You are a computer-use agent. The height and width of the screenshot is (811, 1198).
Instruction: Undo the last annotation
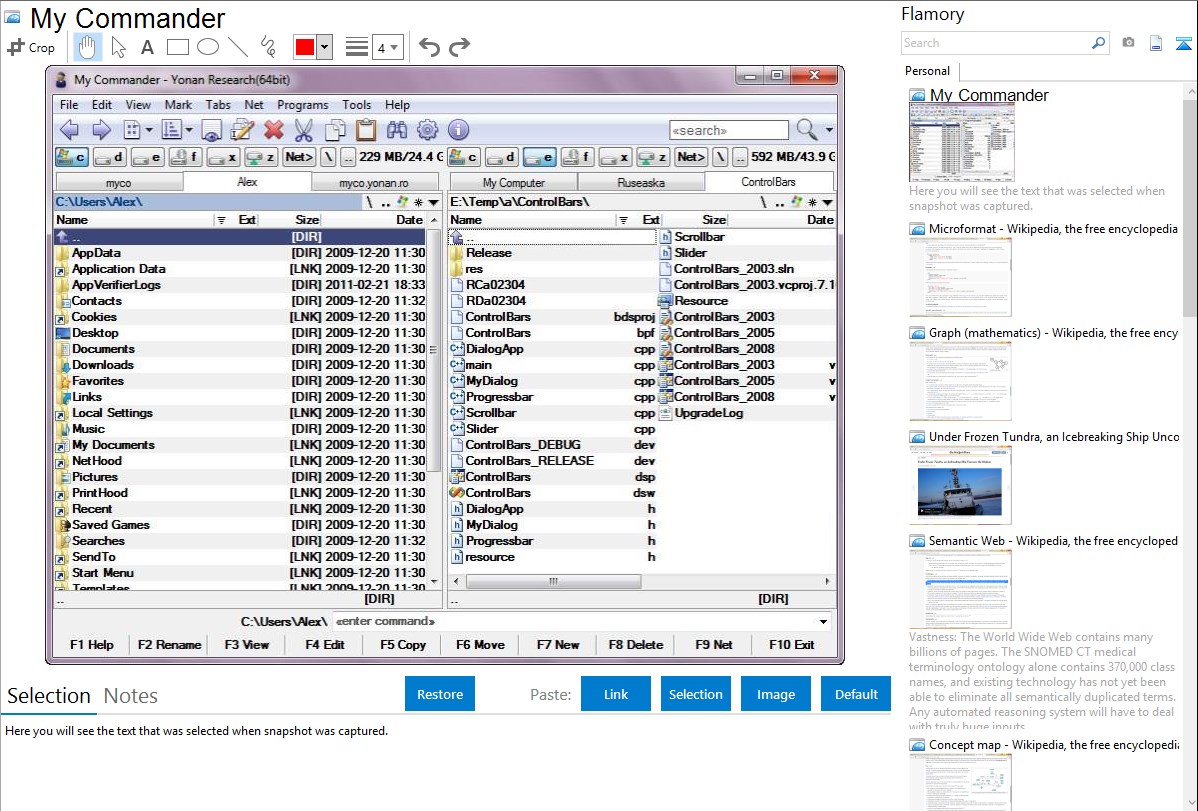point(429,47)
